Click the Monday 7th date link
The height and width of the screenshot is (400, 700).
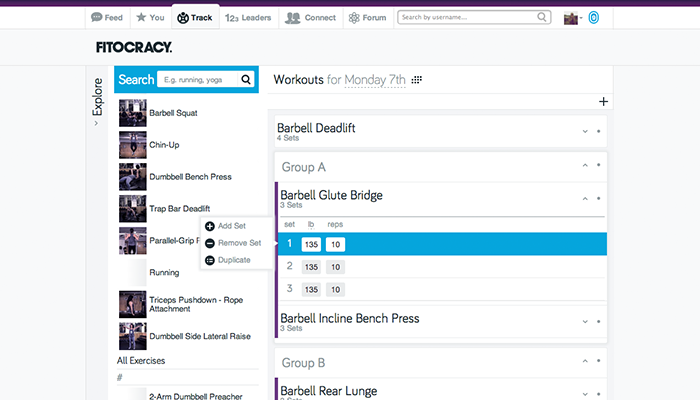[375, 80]
